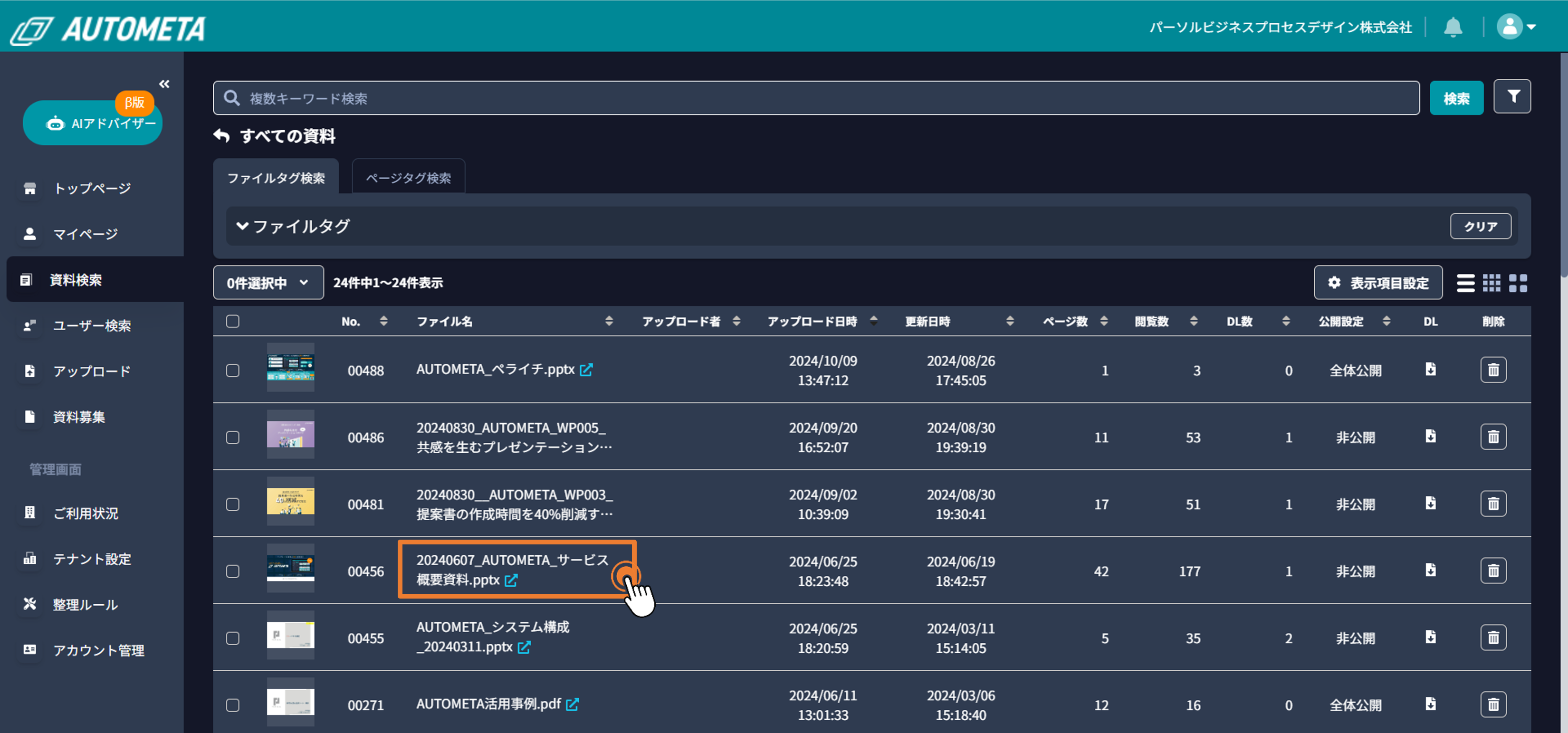Screen dimensions: 1568x733
Task: Open notifications bell icon
Action: tap(1453, 28)
